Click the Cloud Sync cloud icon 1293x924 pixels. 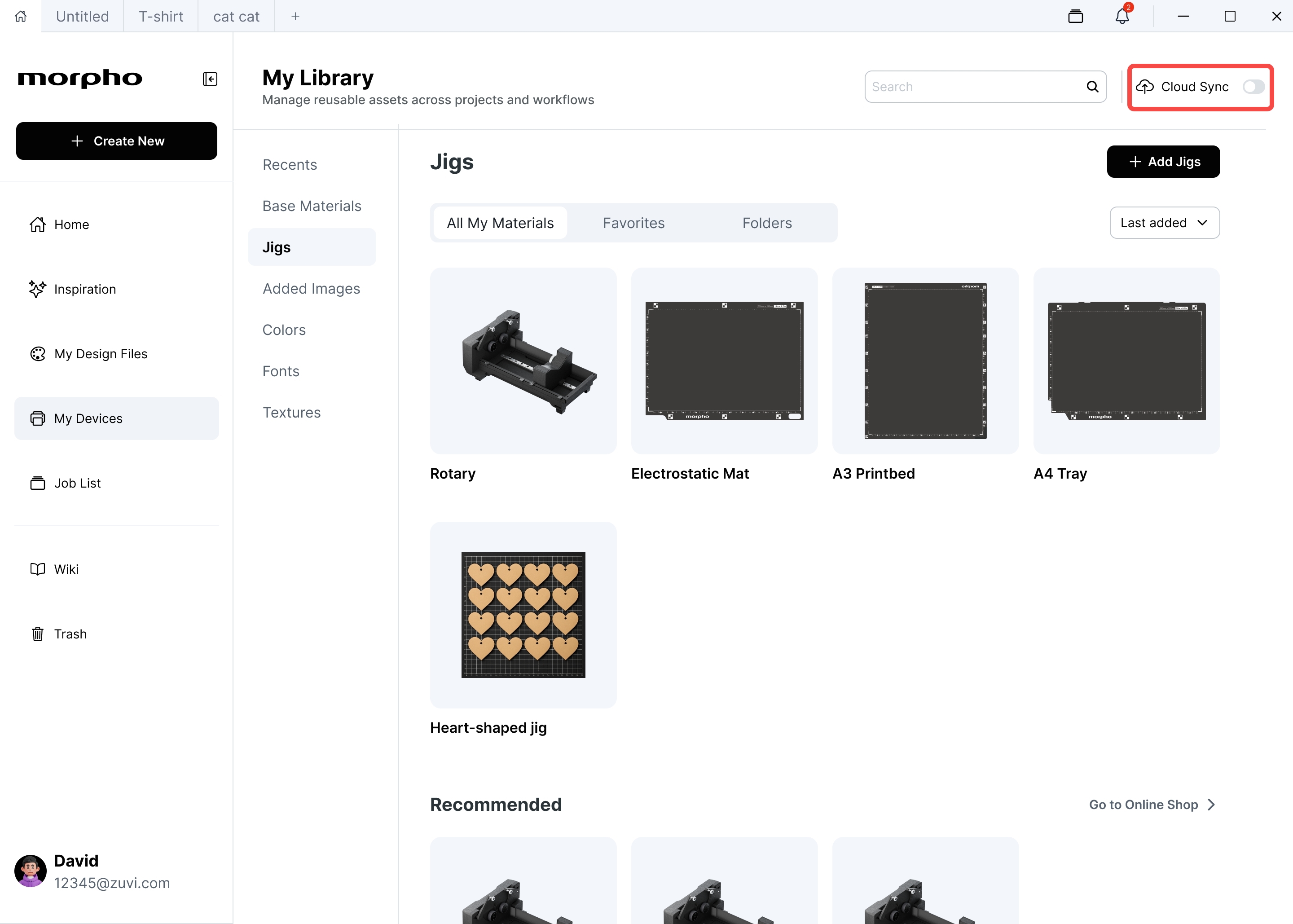(1144, 87)
